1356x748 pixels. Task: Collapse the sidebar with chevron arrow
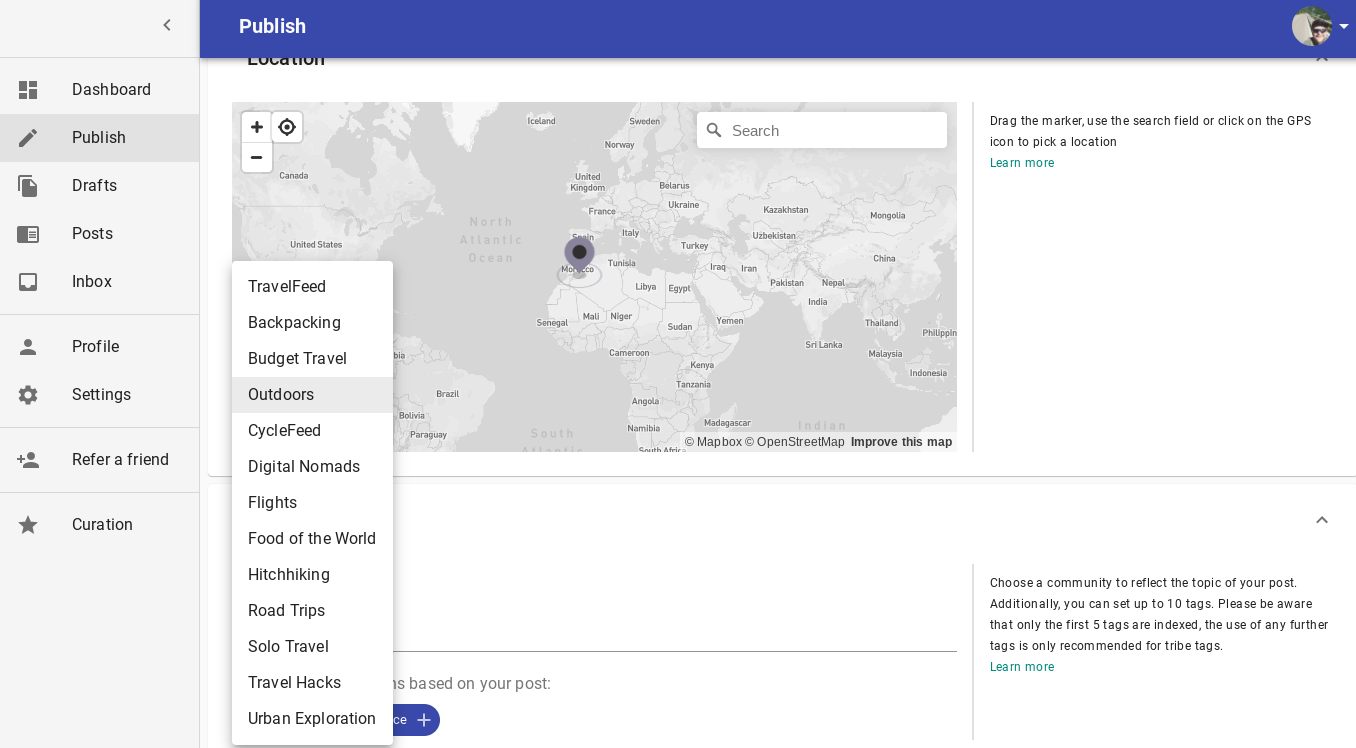click(167, 26)
